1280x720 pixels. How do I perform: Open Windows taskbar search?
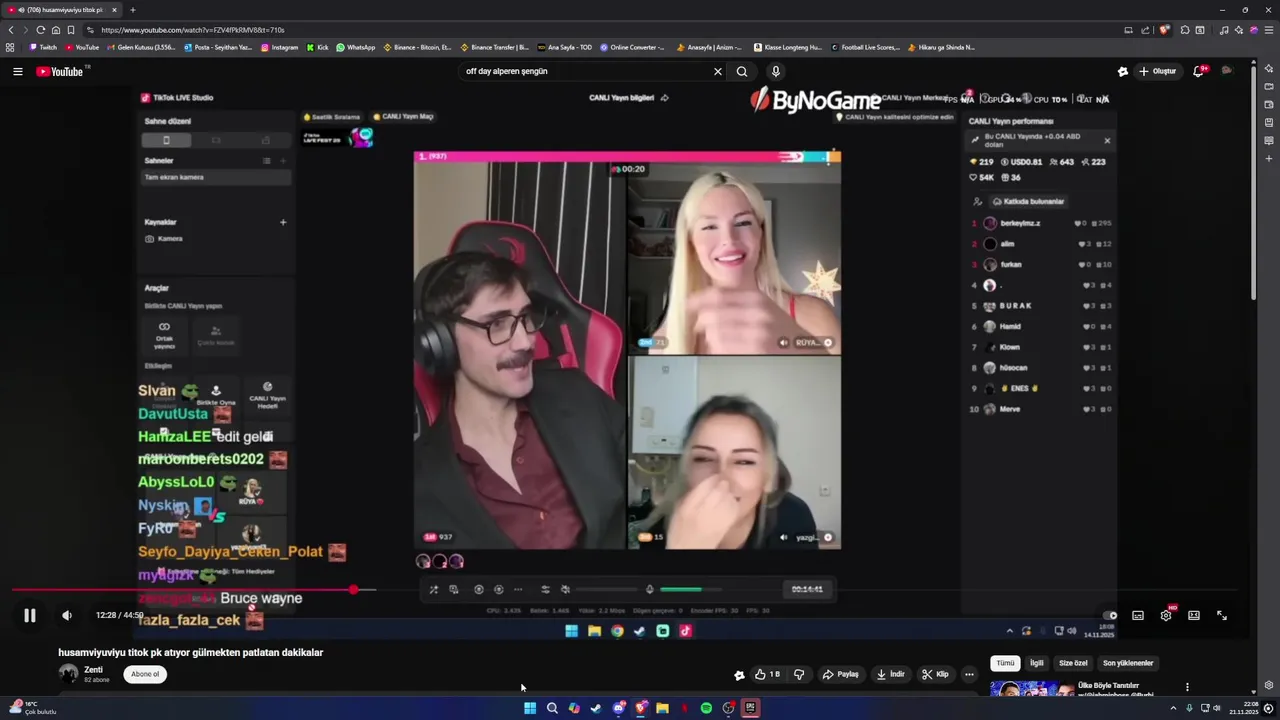pos(552,709)
